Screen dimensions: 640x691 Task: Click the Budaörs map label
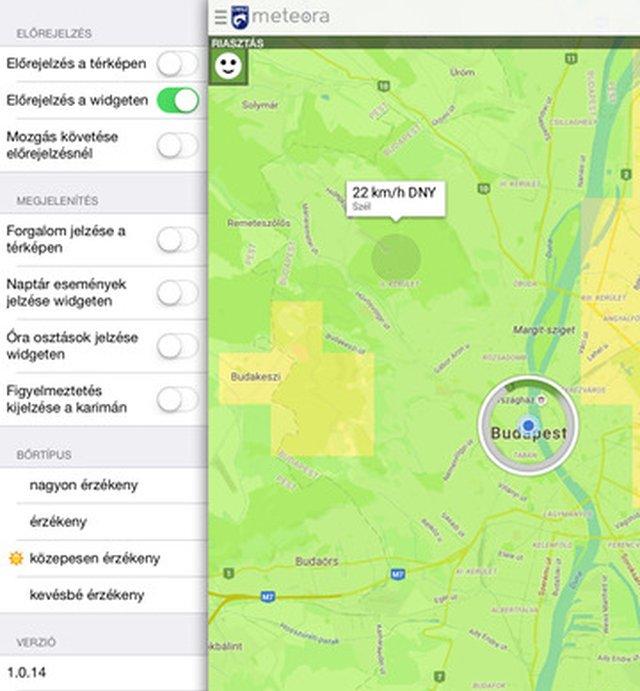316,561
